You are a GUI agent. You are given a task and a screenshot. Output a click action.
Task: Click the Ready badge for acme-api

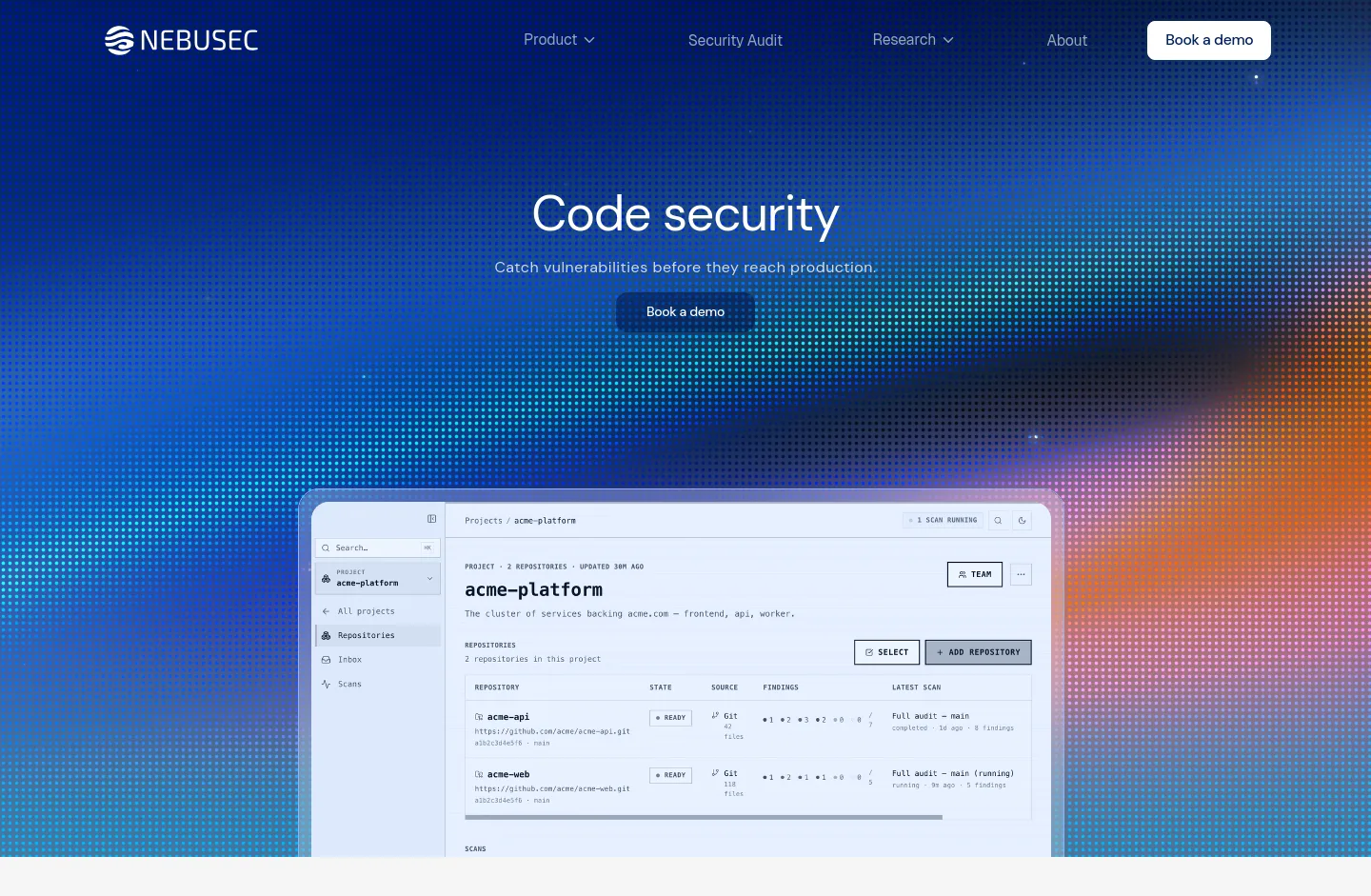(670, 718)
